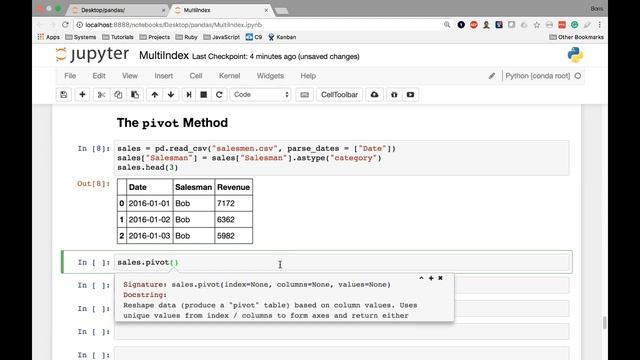Open the Apps bookmarks shortcut
The height and width of the screenshot is (360, 640).
pos(49,37)
